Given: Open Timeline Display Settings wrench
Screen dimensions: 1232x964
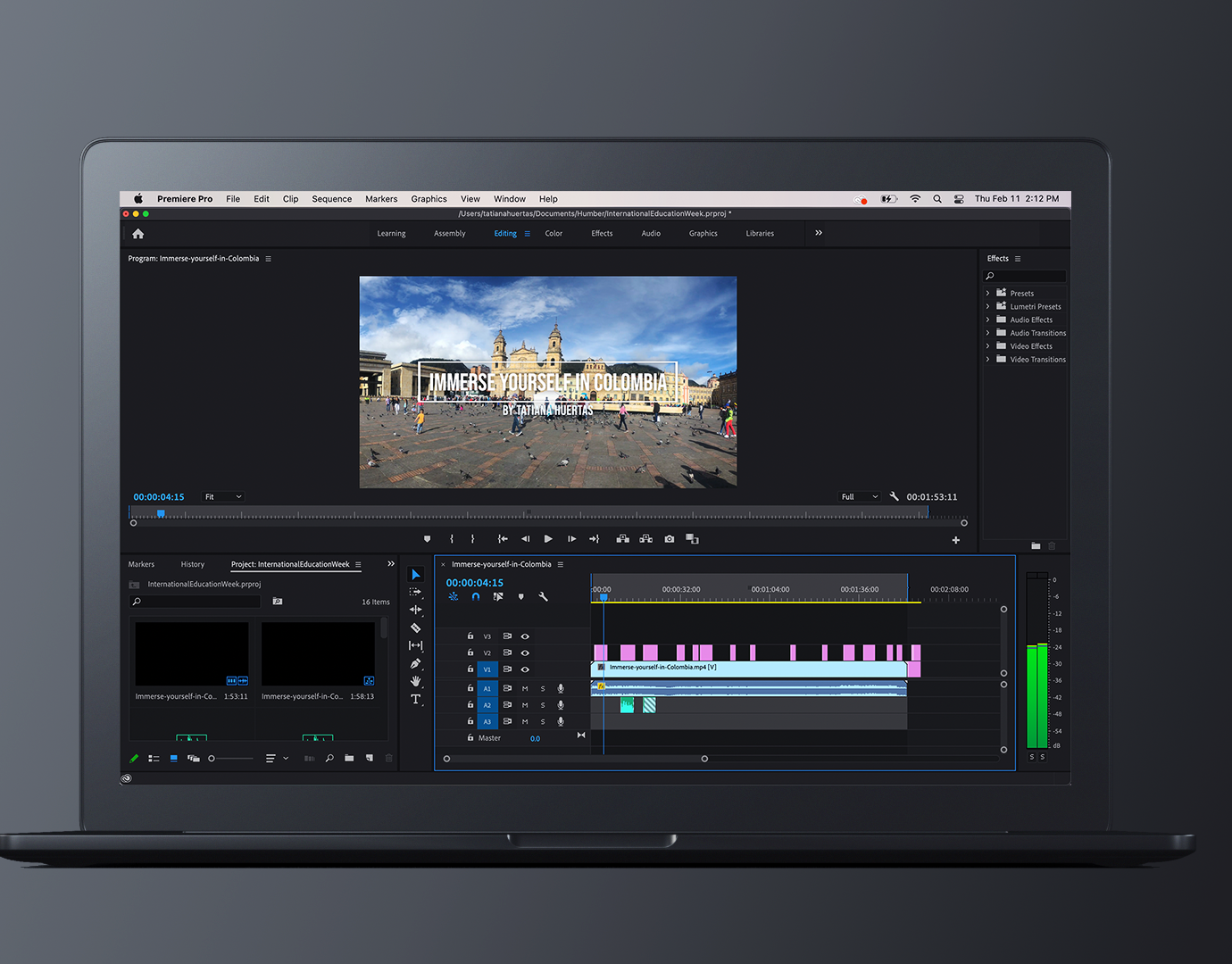Looking at the screenshot, I should click(543, 596).
